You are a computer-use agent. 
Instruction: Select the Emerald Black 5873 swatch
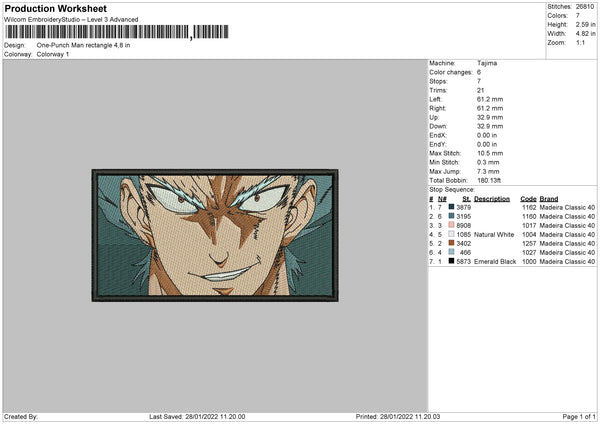point(452,261)
